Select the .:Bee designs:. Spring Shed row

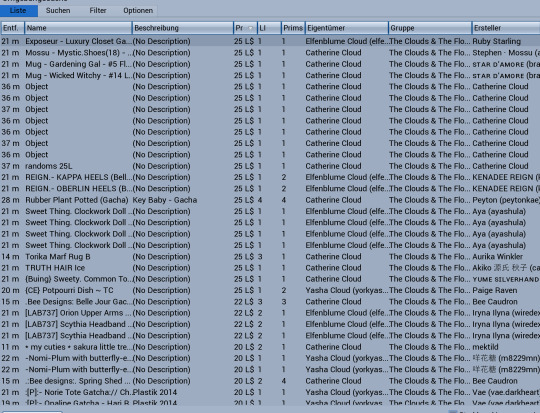point(270,381)
